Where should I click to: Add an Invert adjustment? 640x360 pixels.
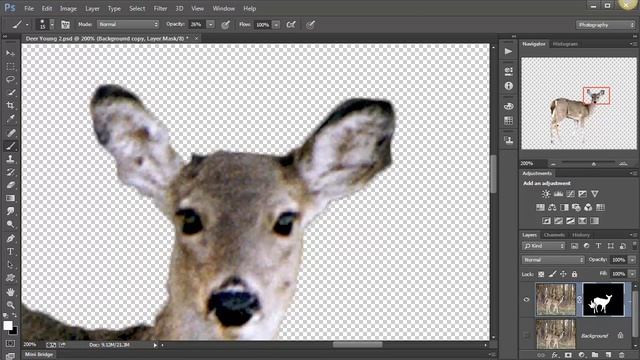pos(546,221)
